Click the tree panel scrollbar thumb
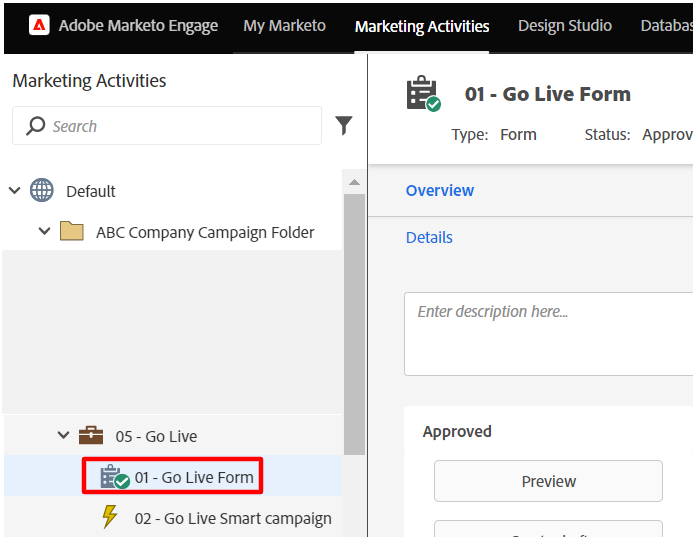This screenshot has width=693, height=537. (x=354, y=324)
